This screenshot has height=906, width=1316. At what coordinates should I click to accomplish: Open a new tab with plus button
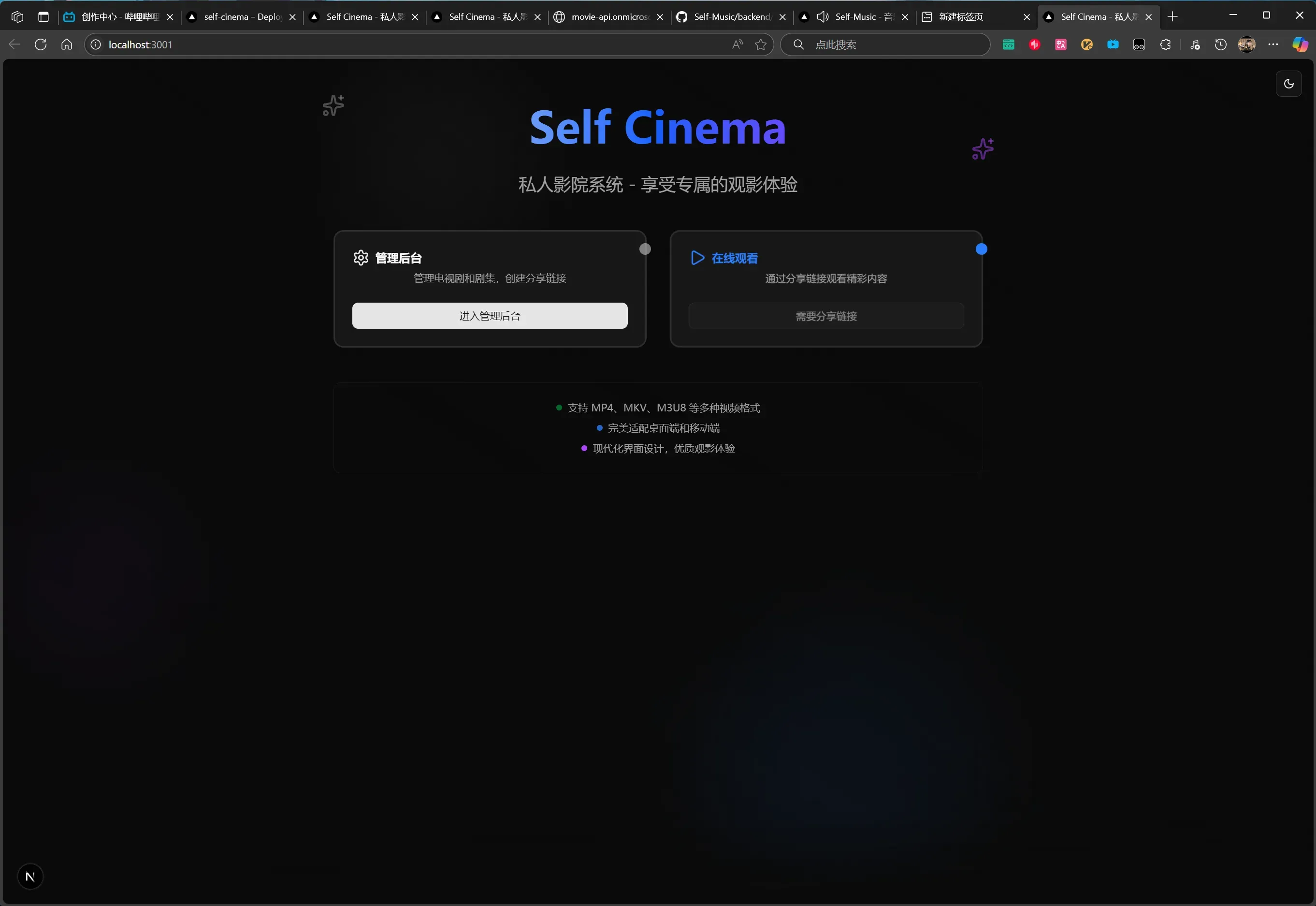tap(1172, 17)
